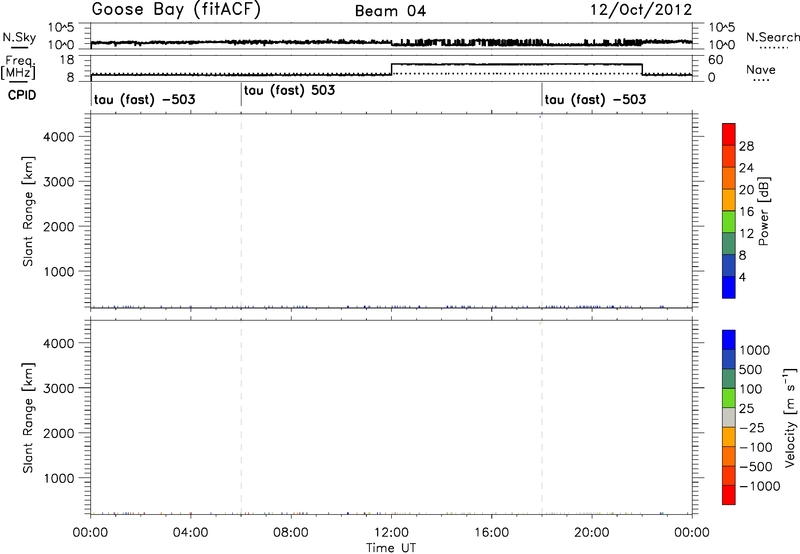Click the 2000 tick in Power panel
Image resolution: width=800 pixels, height=554 pixels.
(x=59, y=226)
